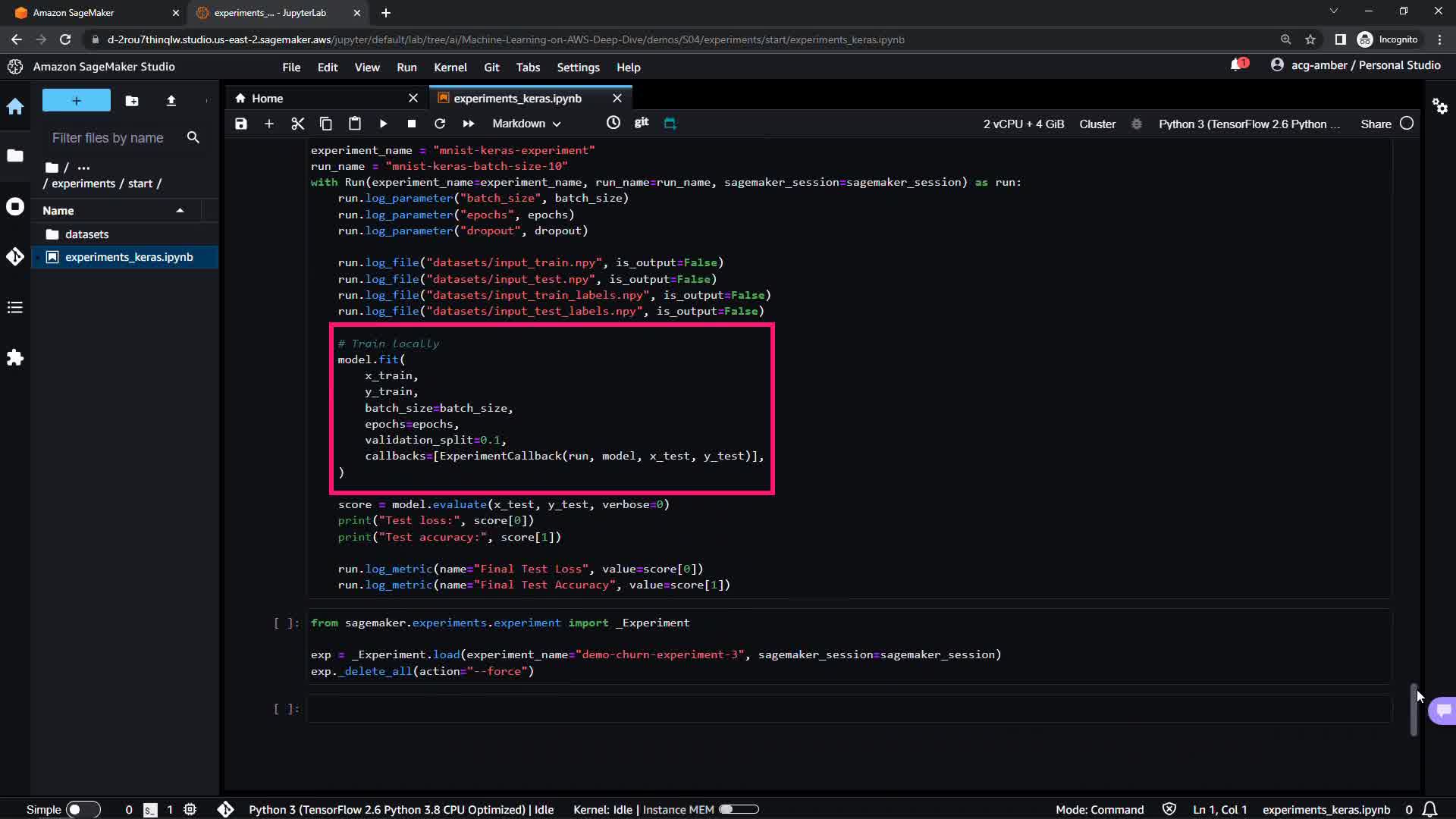Toggle the Instance MEM switch
This screenshot has width=1456, height=819.
point(738,809)
